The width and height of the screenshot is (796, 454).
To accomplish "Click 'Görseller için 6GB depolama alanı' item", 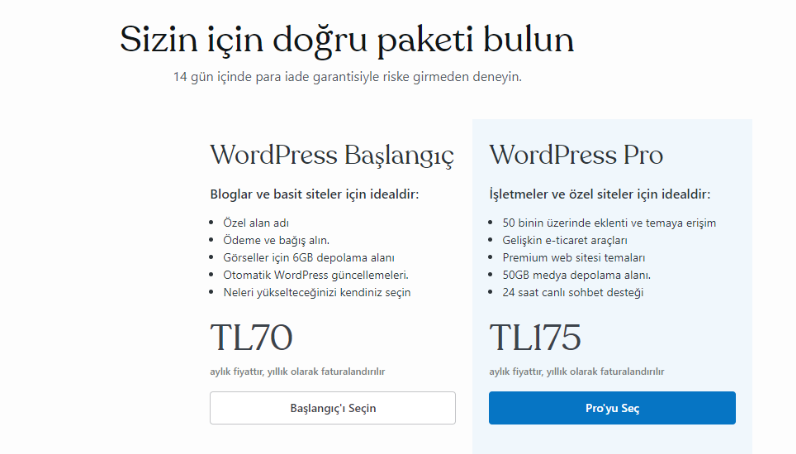I will [x=309, y=257].
